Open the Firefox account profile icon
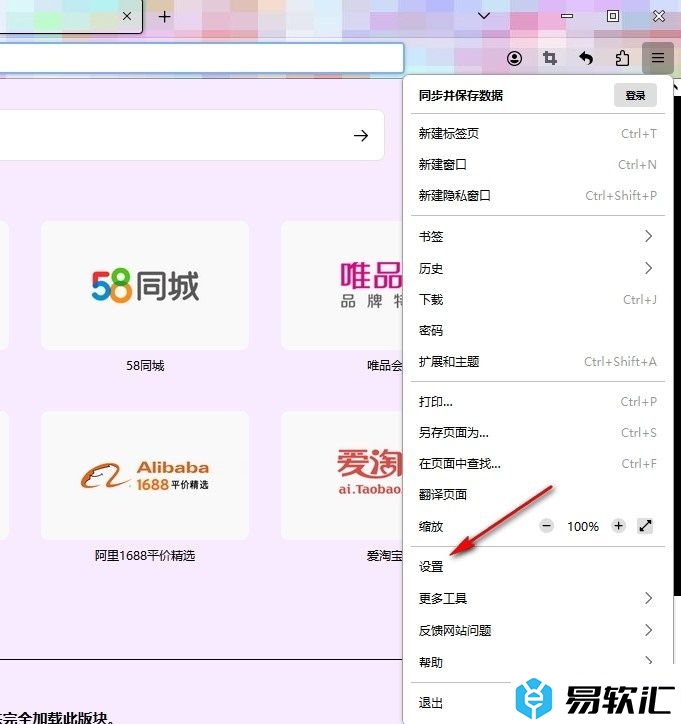This screenshot has height=724, width=681. click(514, 58)
